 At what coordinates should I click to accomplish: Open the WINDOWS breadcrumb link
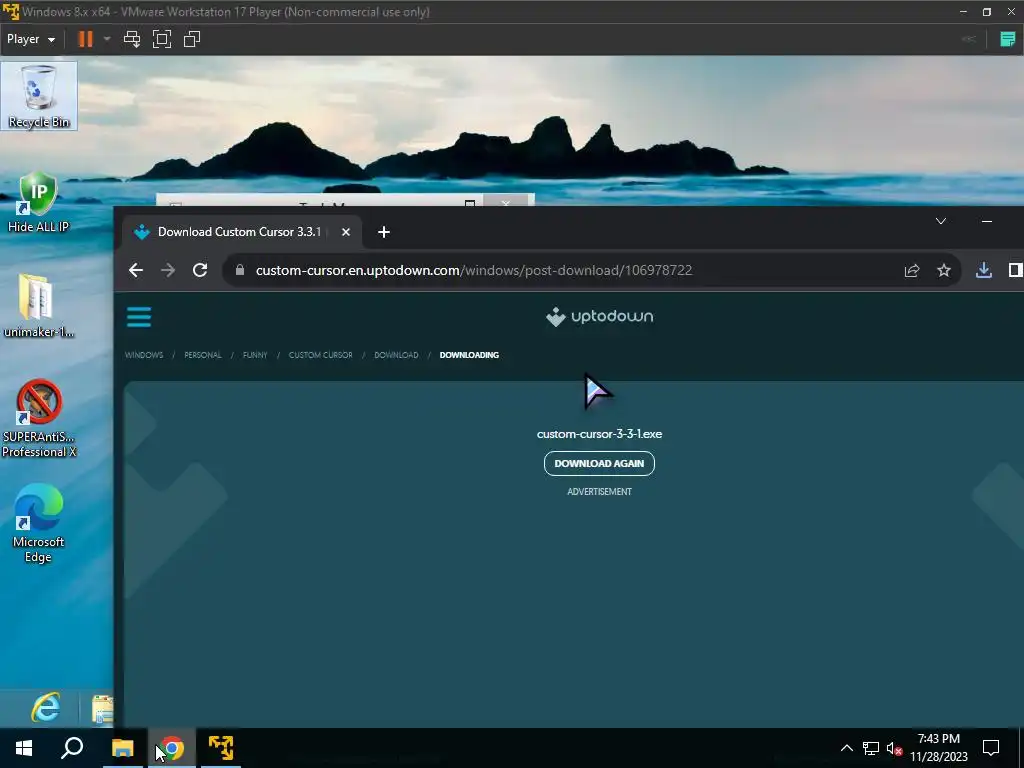pos(144,355)
